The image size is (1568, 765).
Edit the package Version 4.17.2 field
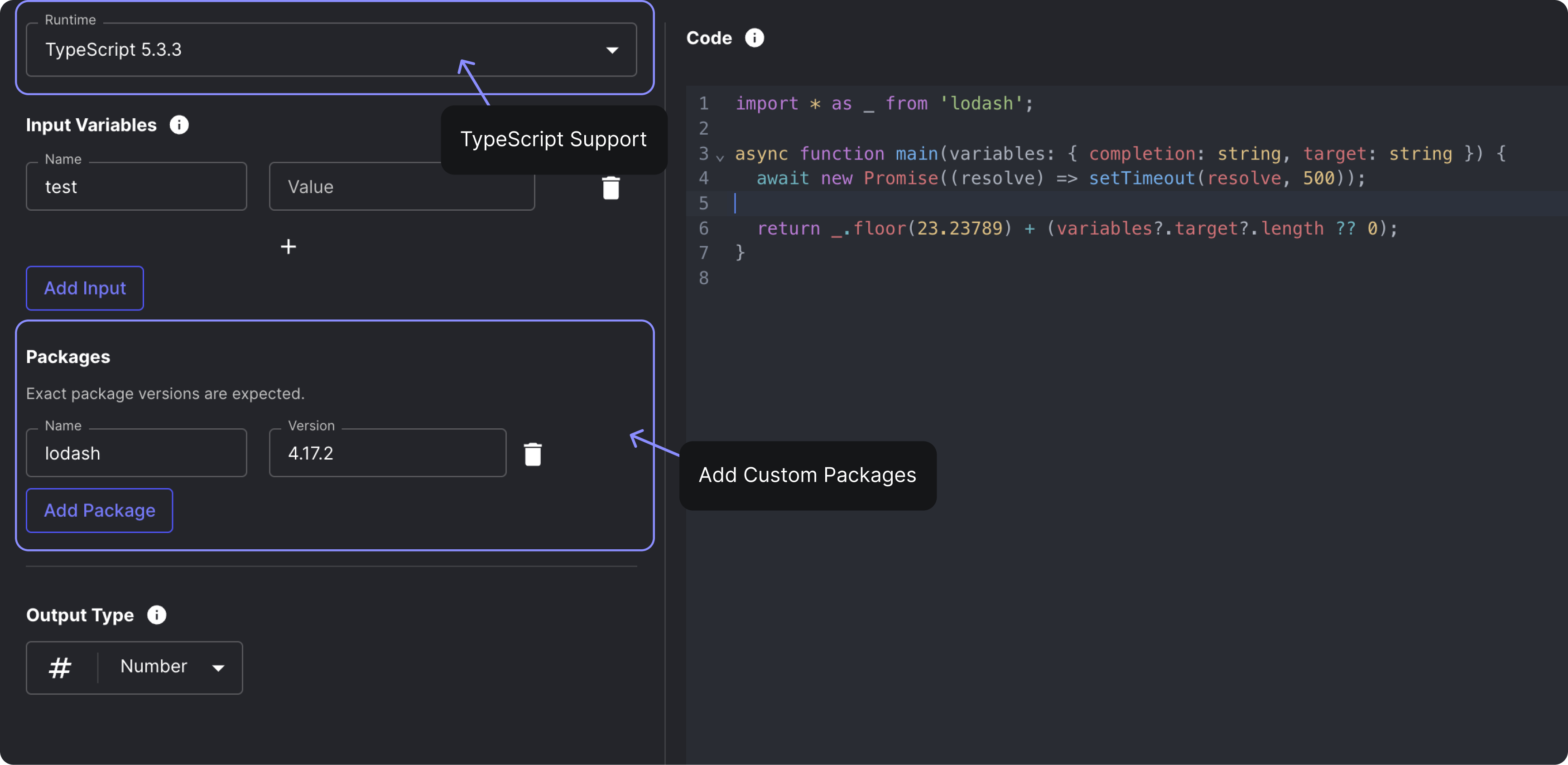click(x=387, y=453)
